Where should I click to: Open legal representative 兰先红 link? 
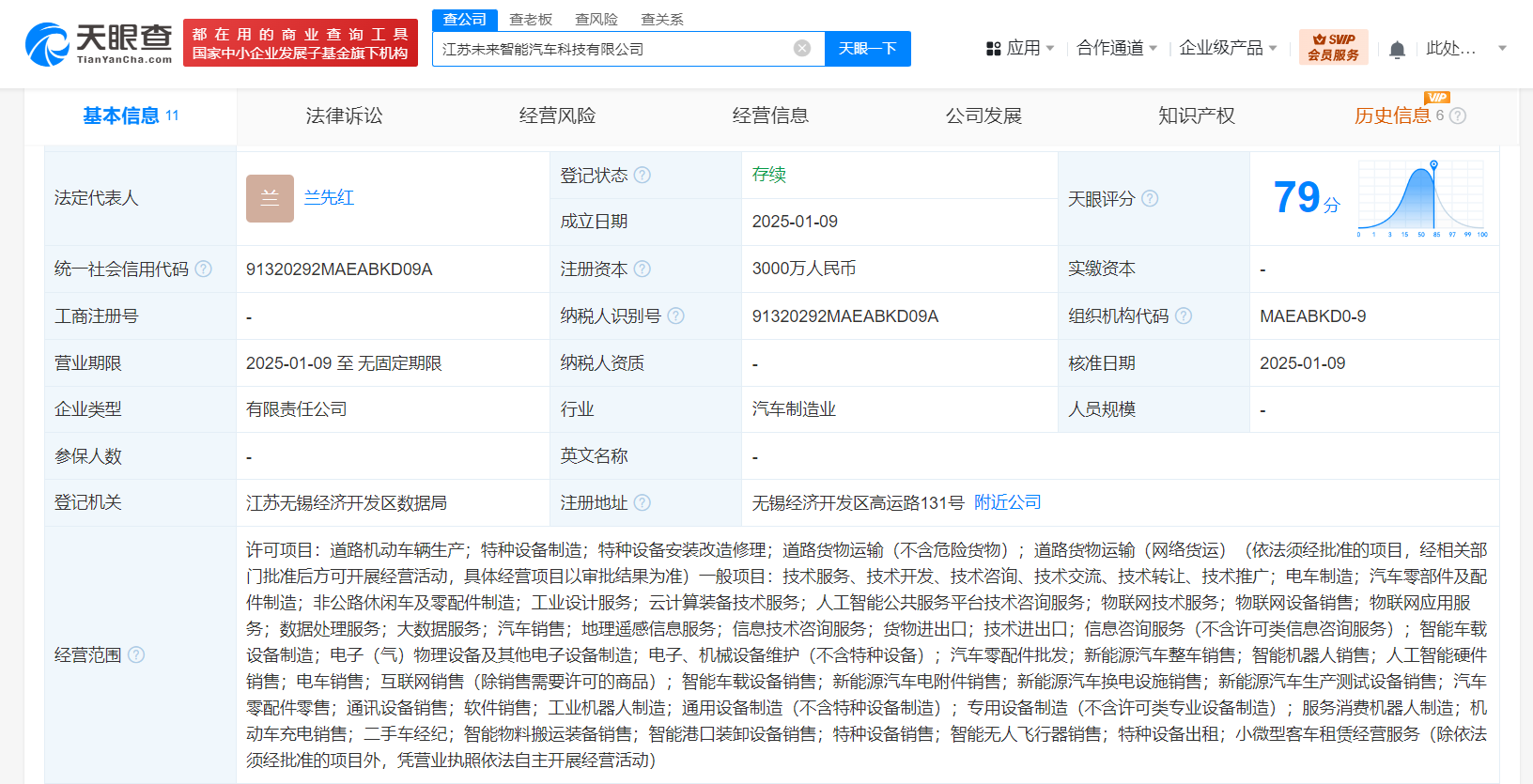coord(329,198)
